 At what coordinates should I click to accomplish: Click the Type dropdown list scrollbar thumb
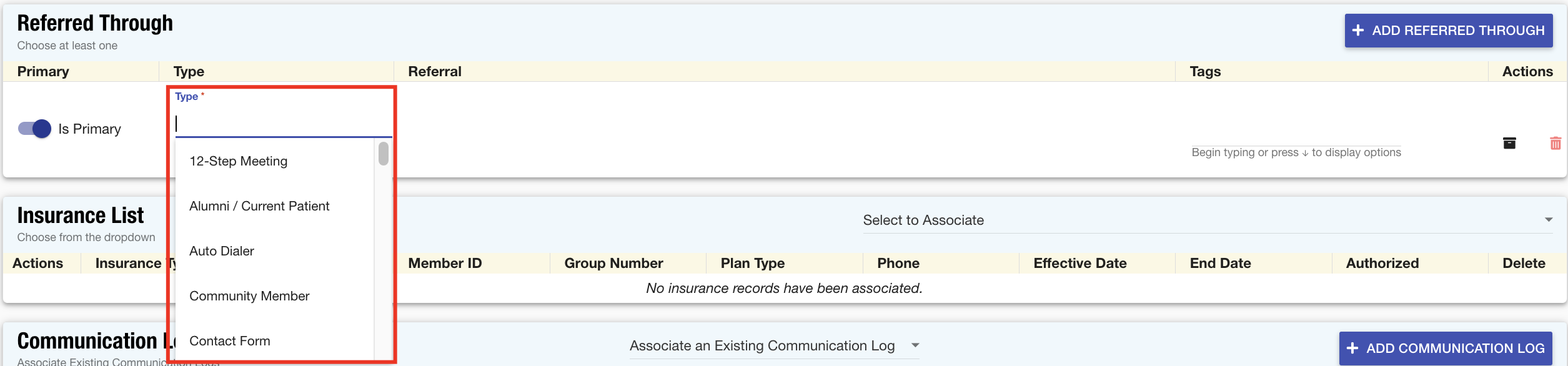(384, 154)
